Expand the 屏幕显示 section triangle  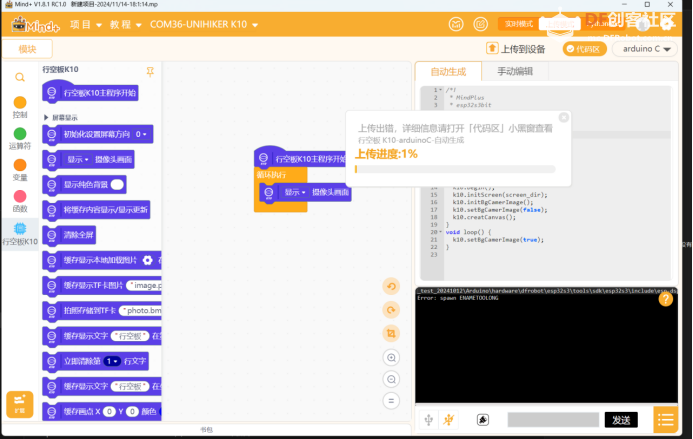pos(46,118)
